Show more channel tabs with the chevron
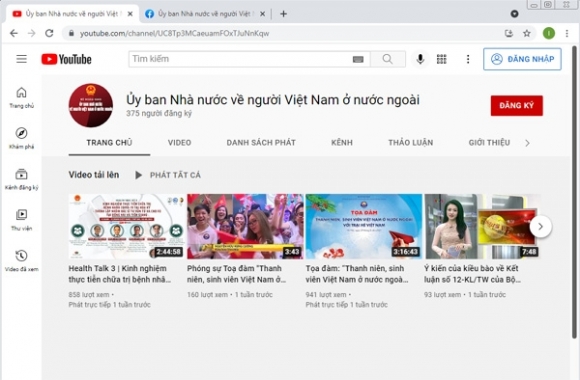Image resolution: width=580 pixels, height=380 pixels. (x=527, y=143)
